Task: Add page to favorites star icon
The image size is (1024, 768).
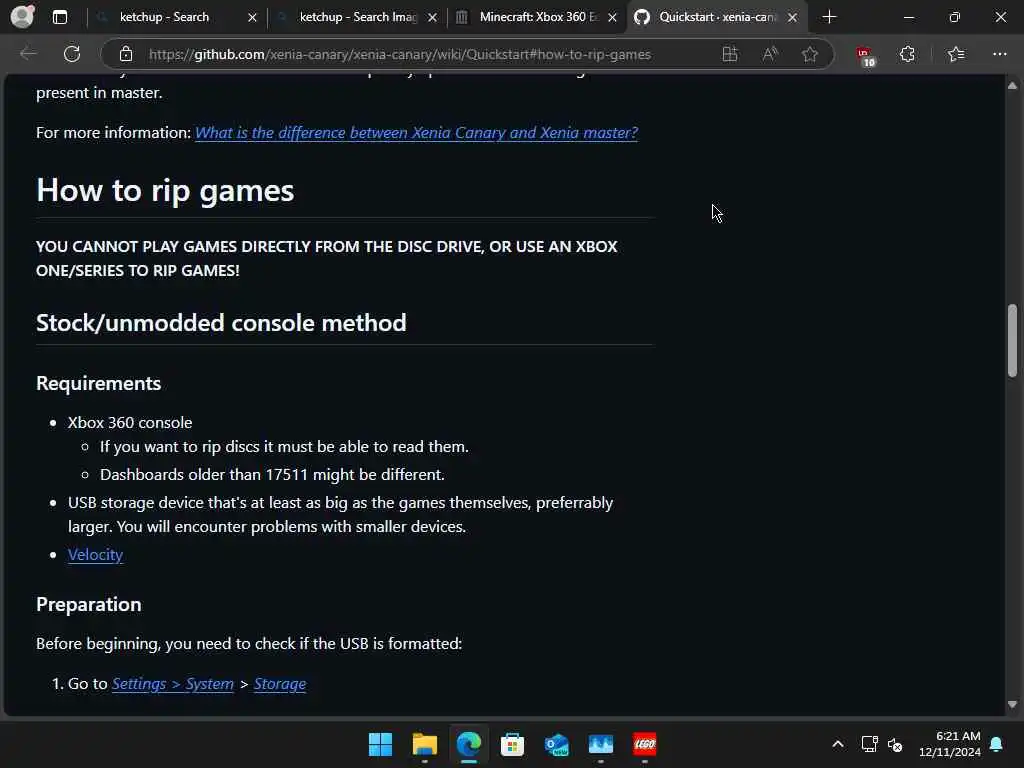Action: click(810, 54)
